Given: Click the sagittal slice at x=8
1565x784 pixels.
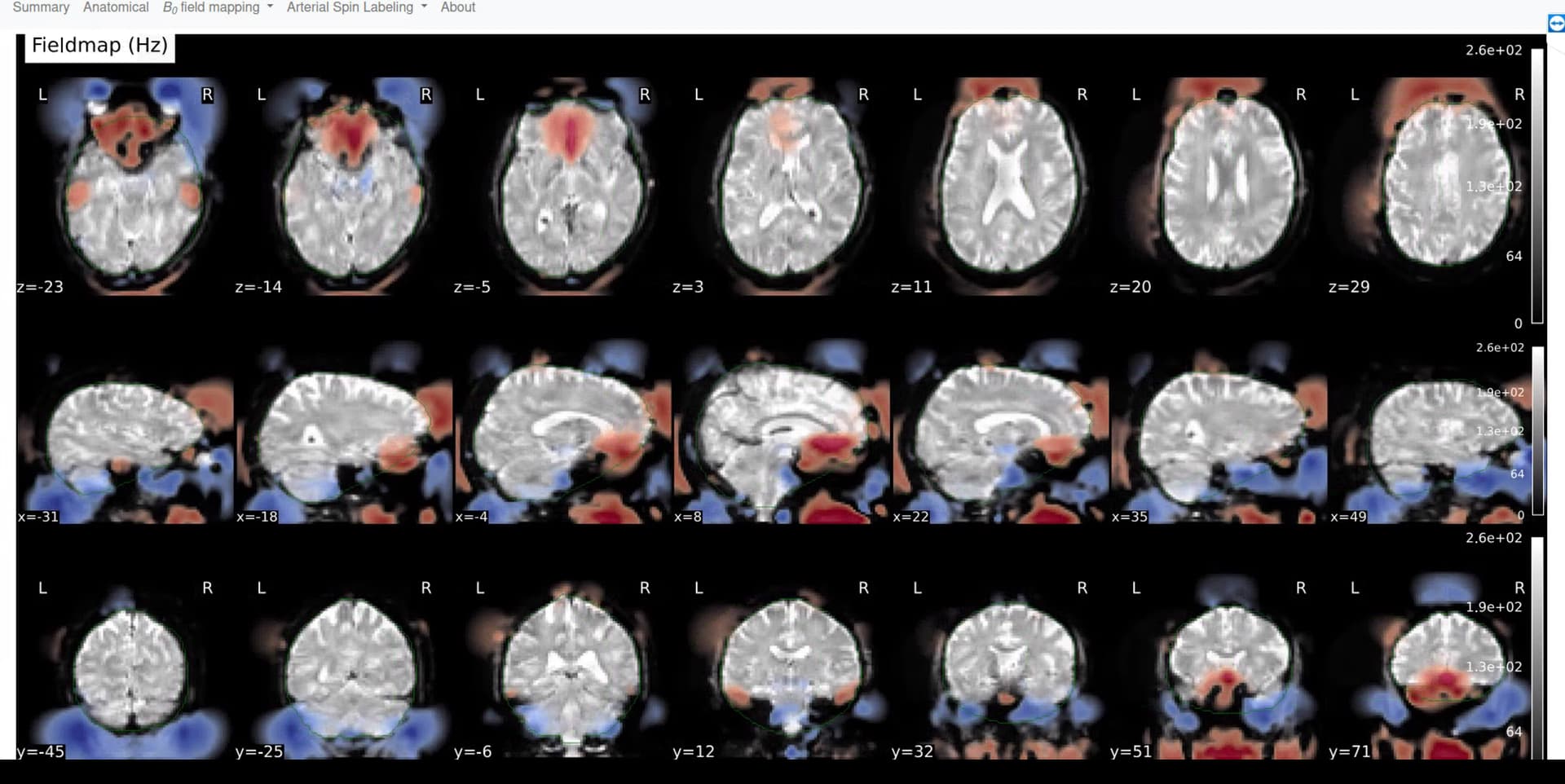Looking at the screenshot, I should pos(781,436).
